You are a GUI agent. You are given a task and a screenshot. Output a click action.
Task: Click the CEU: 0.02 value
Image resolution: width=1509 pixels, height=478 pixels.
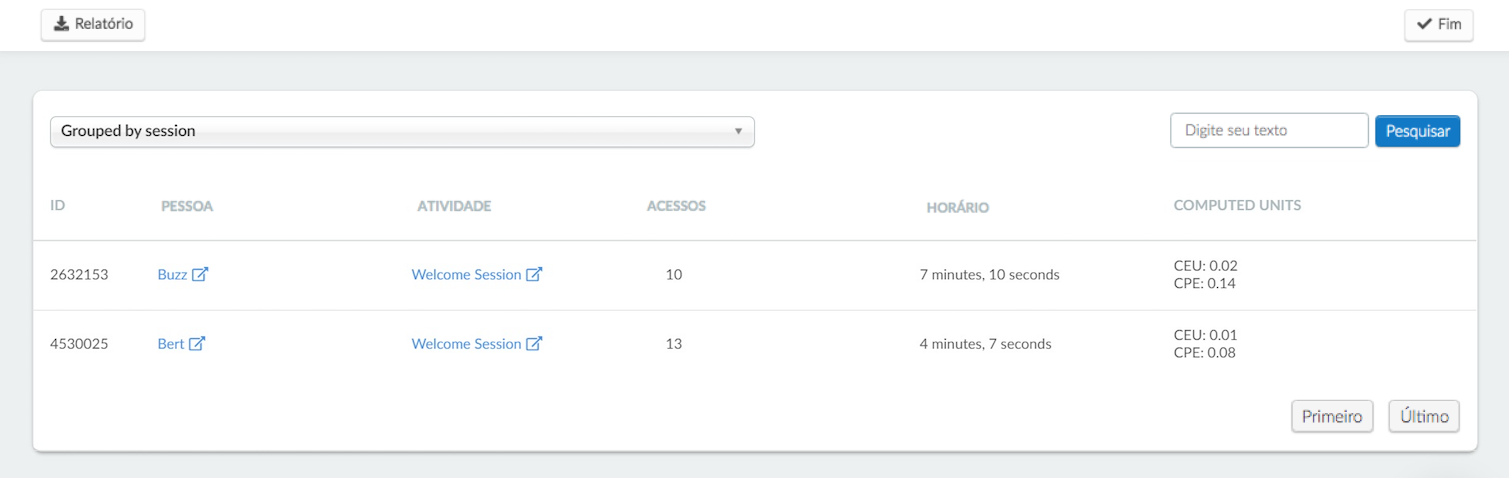(1205, 265)
